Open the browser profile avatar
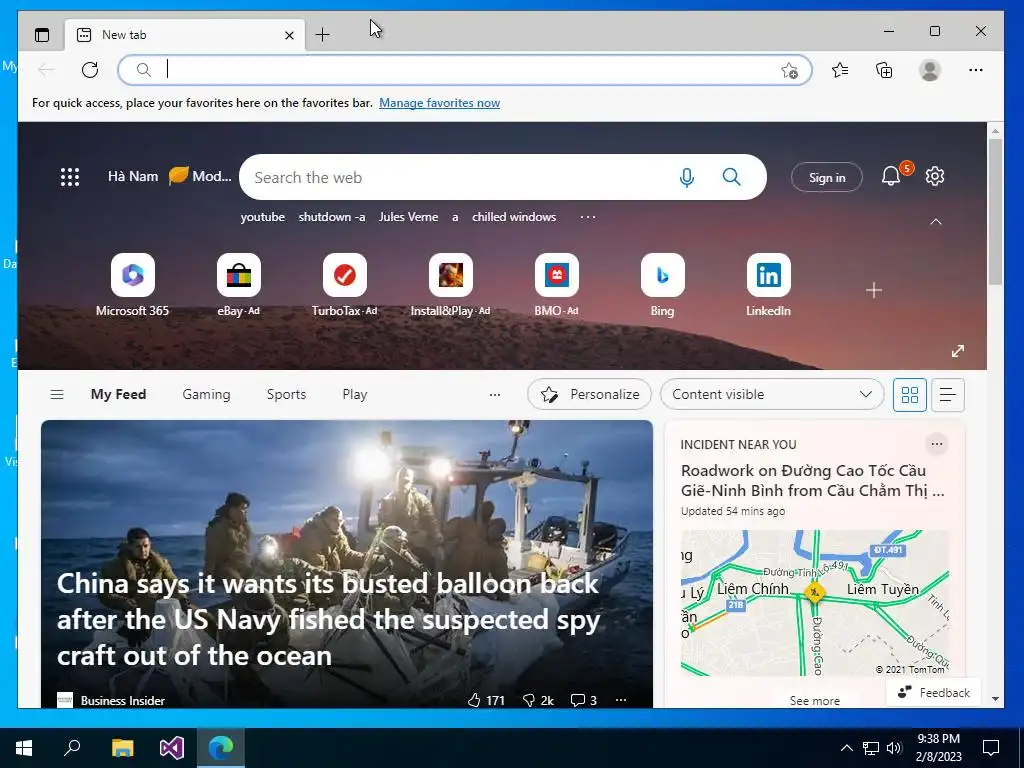Viewport: 1024px width, 768px height. click(929, 70)
